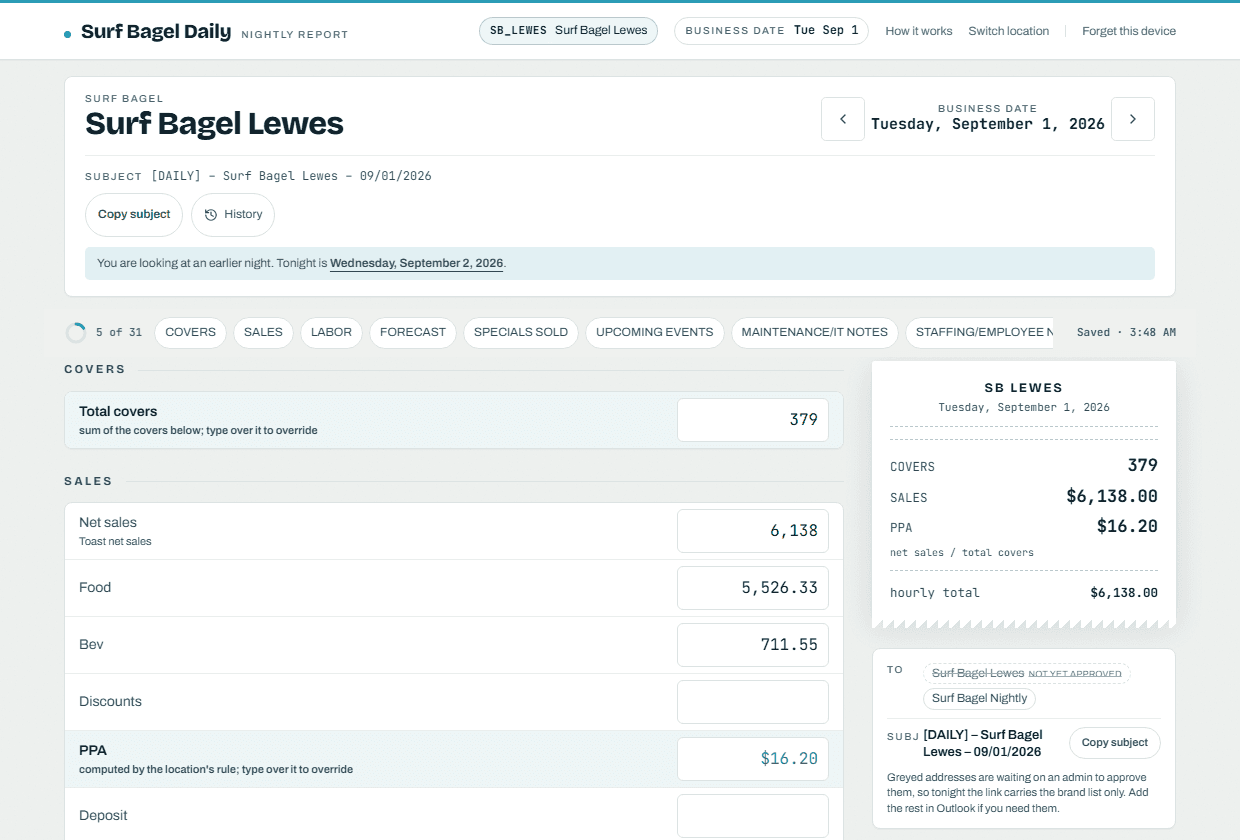Jump to the LABOR section
The height and width of the screenshot is (840, 1240).
[331, 333]
